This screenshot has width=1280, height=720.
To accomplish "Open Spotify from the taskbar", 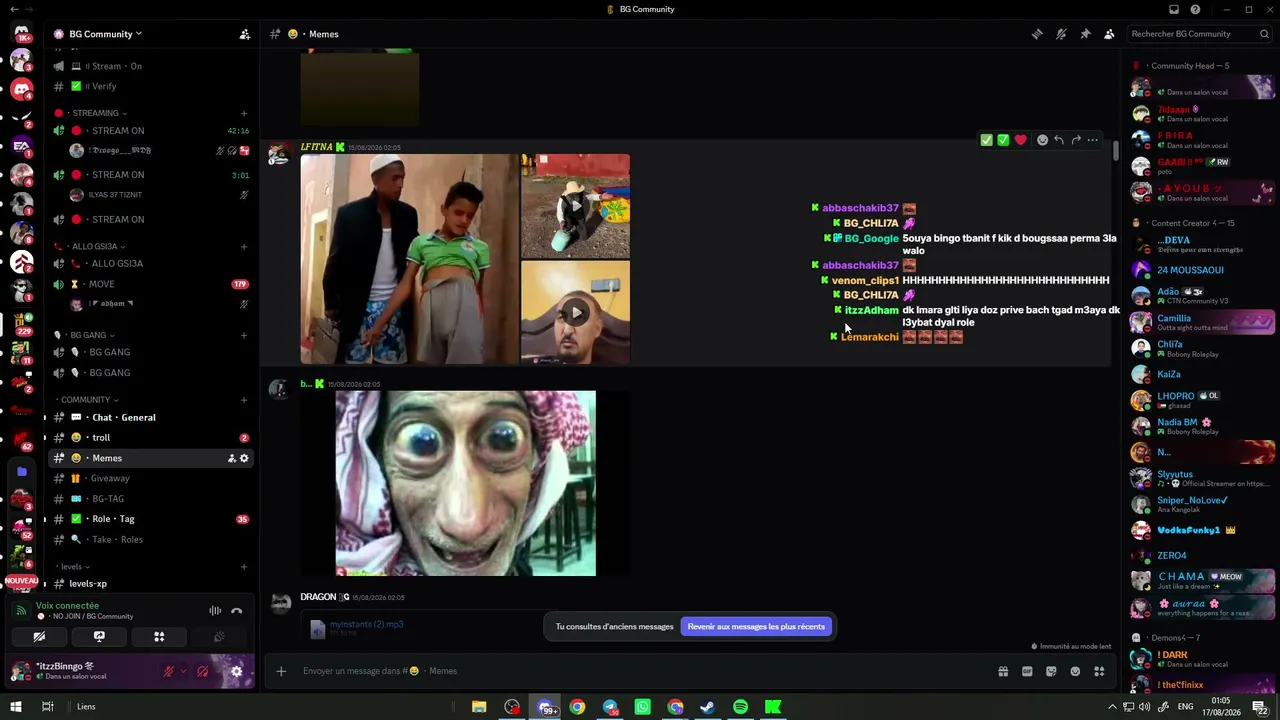I will [x=740, y=707].
